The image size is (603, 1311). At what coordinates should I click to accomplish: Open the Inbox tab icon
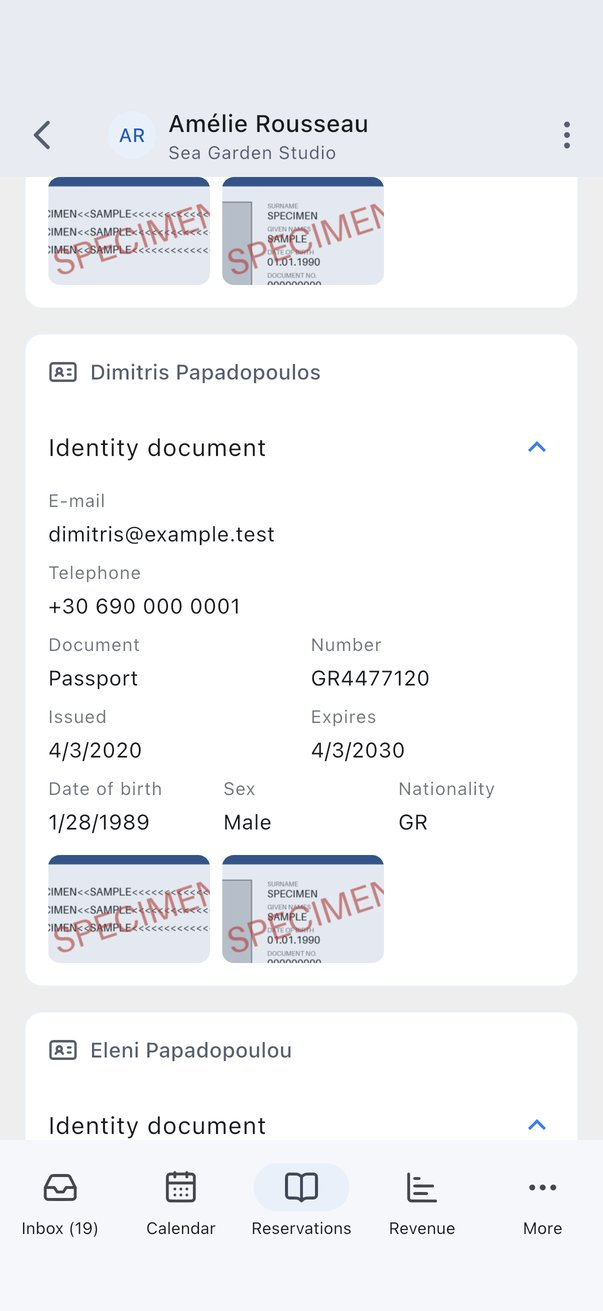click(60, 1187)
